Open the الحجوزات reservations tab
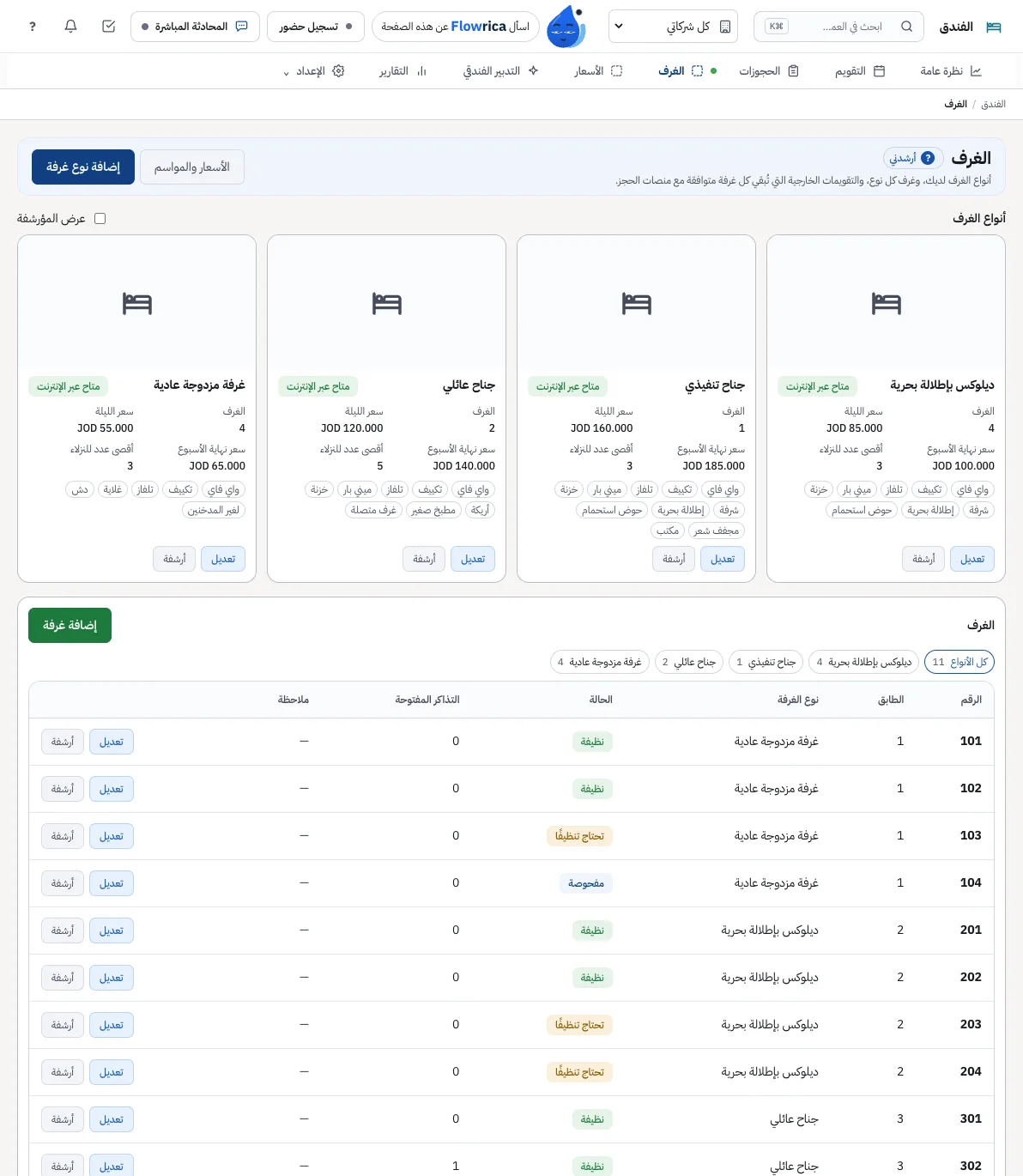This screenshot has width=1023, height=1176. coord(769,71)
